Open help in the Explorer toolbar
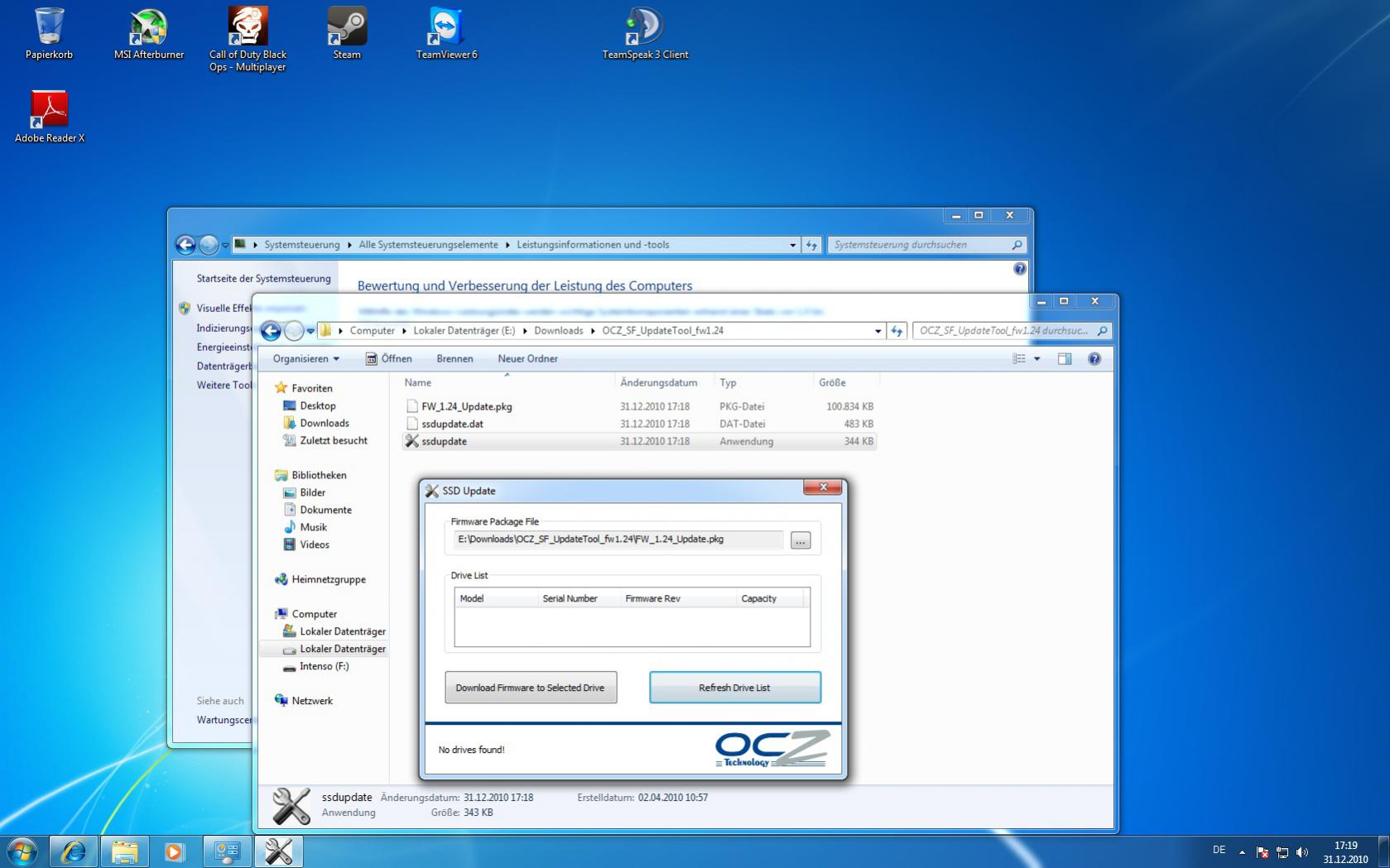 [x=1094, y=358]
